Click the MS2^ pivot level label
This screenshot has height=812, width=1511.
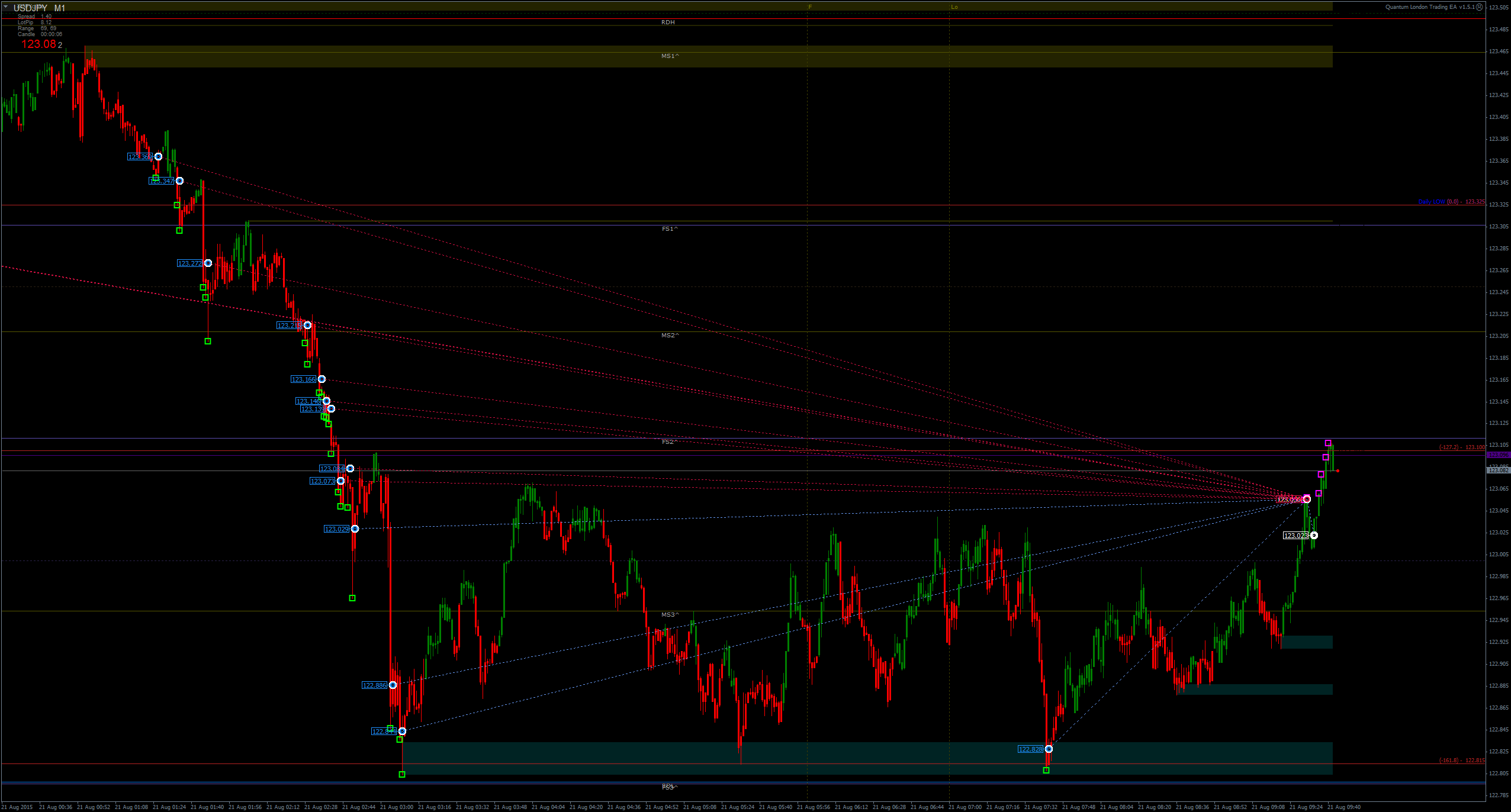pos(670,336)
